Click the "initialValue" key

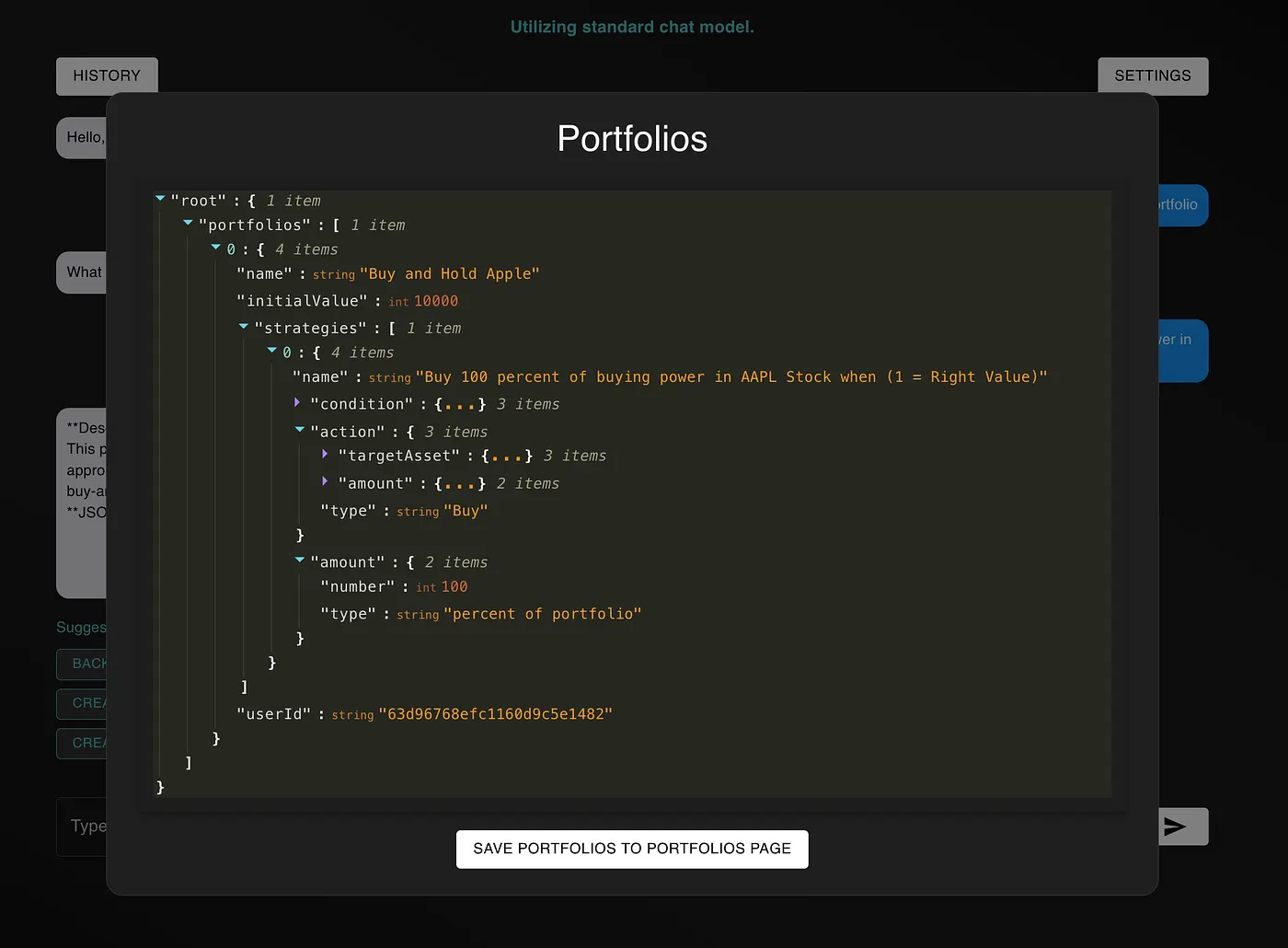(x=302, y=302)
